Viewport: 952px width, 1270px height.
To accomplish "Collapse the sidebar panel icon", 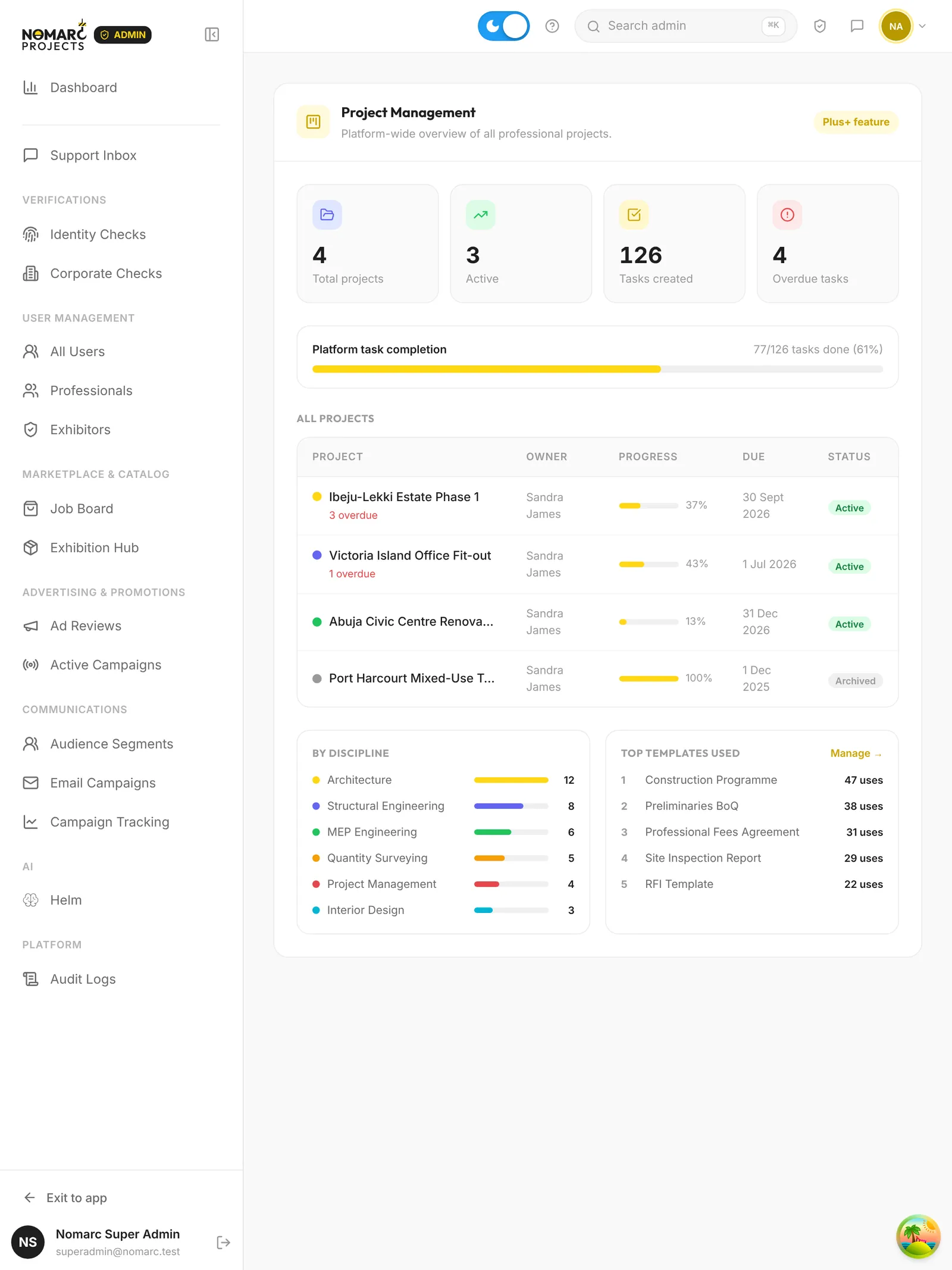I will click(212, 35).
